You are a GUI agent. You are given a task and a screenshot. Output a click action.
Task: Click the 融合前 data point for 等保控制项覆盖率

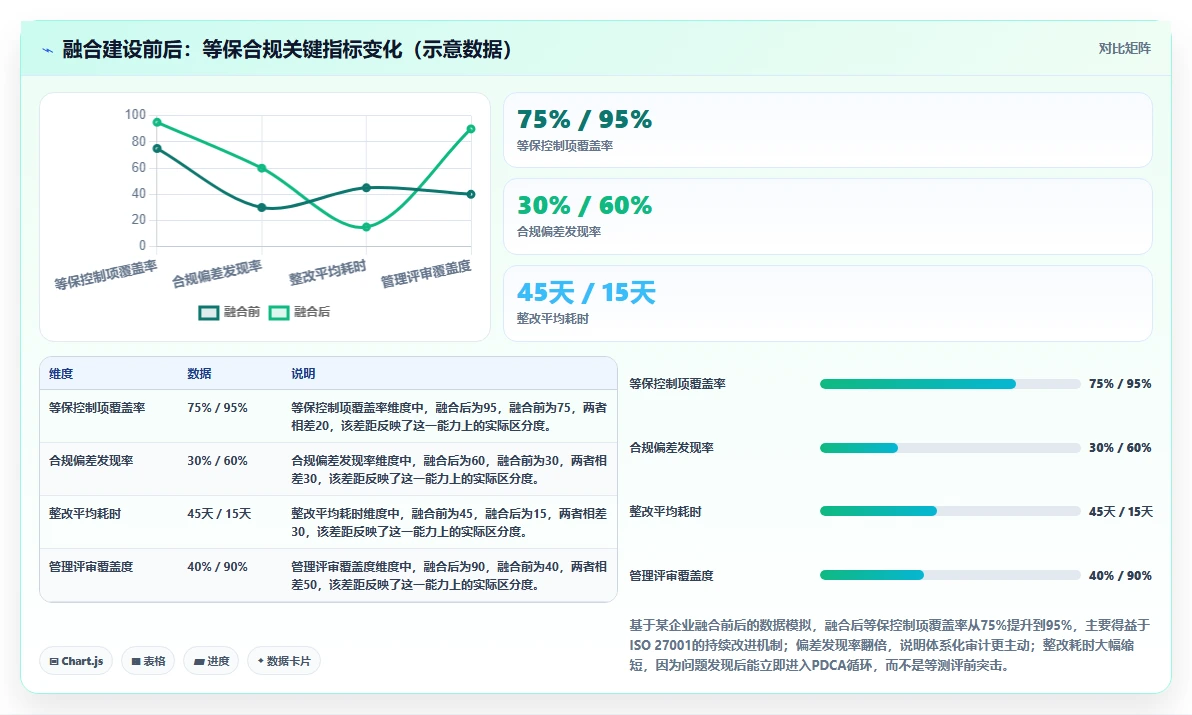[x=157, y=148]
